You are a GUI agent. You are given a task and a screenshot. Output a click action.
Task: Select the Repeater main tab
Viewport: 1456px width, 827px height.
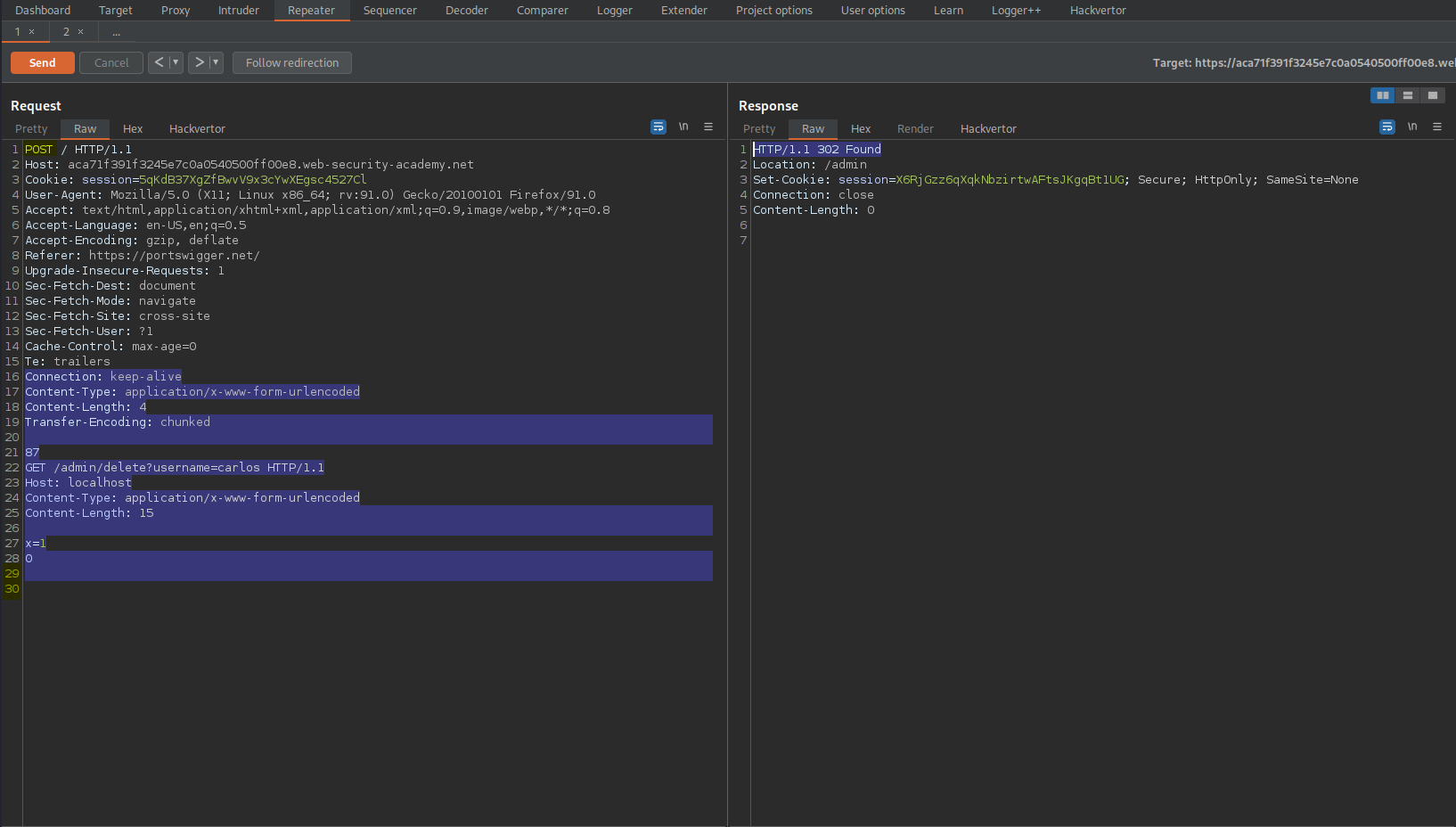coord(311,11)
